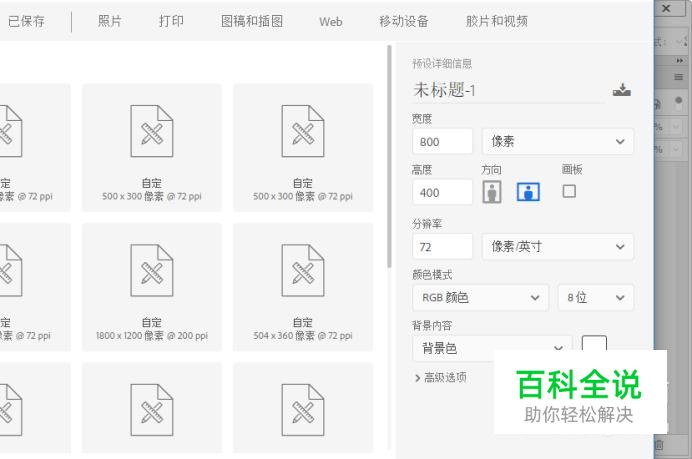This screenshot has width=692, height=459.
Task: Open the 背景内容 dropdown 背景色
Action: pyautogui.click(x=492, y=349)
